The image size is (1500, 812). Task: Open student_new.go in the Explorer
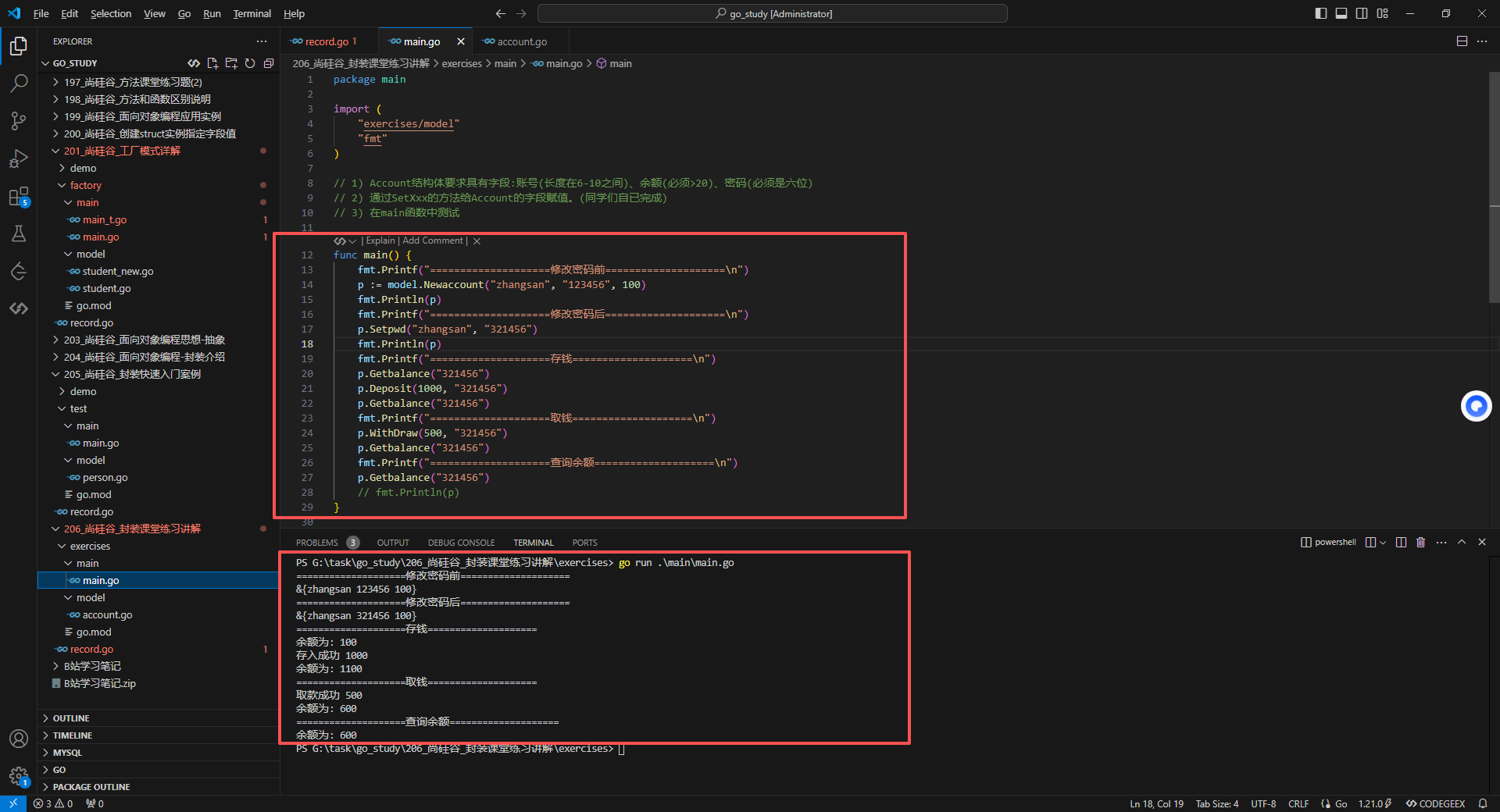118,271
